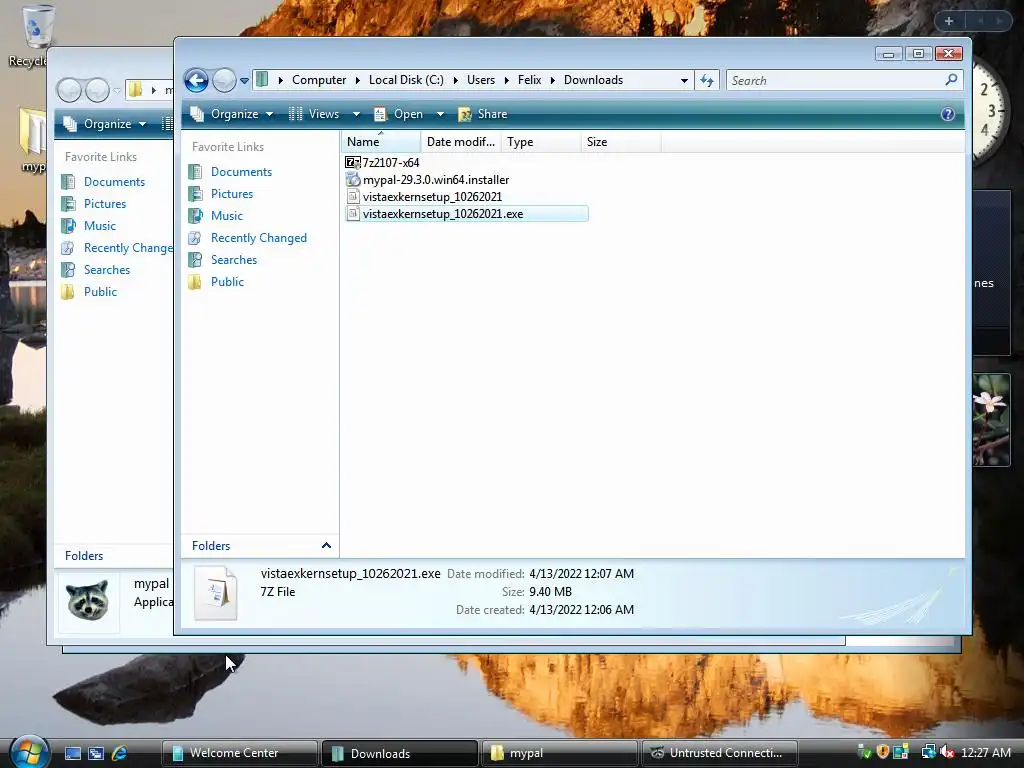
Task: Sort files by the Type column
Action: click(541, 142)
